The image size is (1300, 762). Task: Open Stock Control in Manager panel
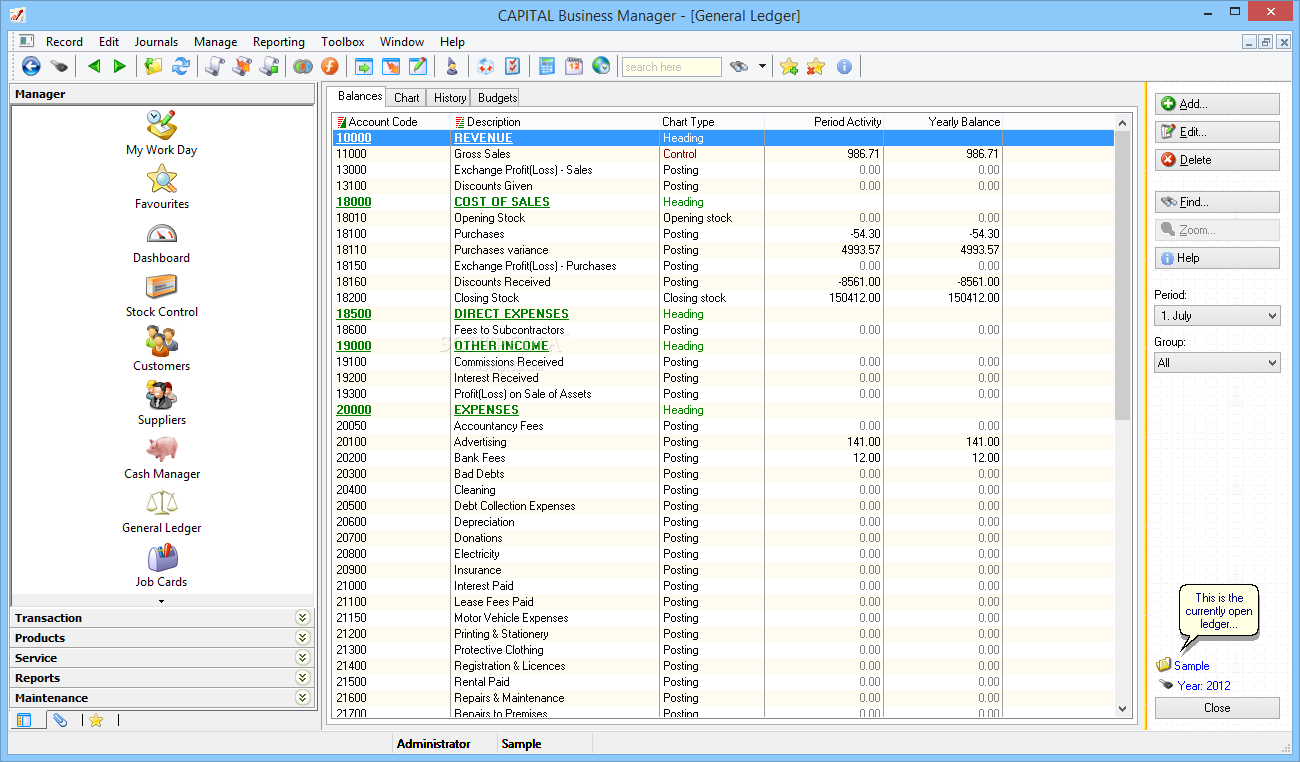coord(161,295)
